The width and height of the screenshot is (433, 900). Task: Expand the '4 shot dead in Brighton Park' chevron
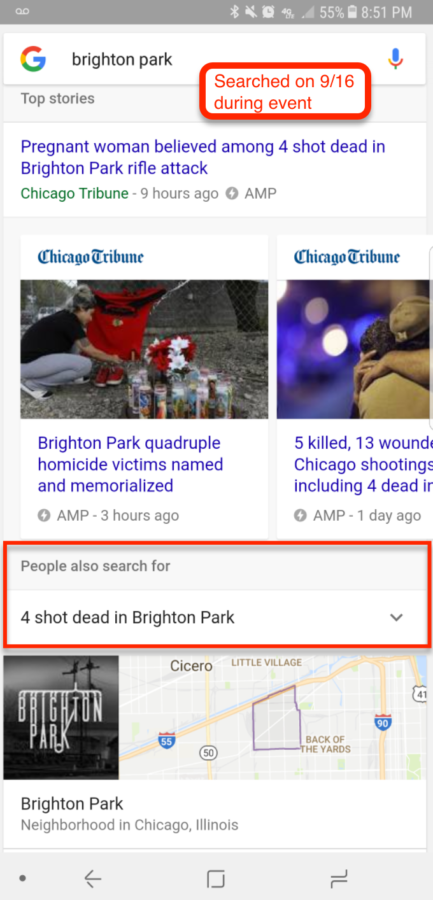click(396, 618)
